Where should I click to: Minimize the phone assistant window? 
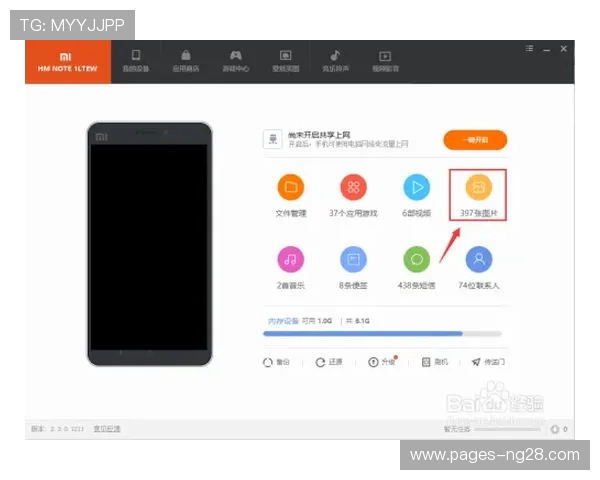546,49
